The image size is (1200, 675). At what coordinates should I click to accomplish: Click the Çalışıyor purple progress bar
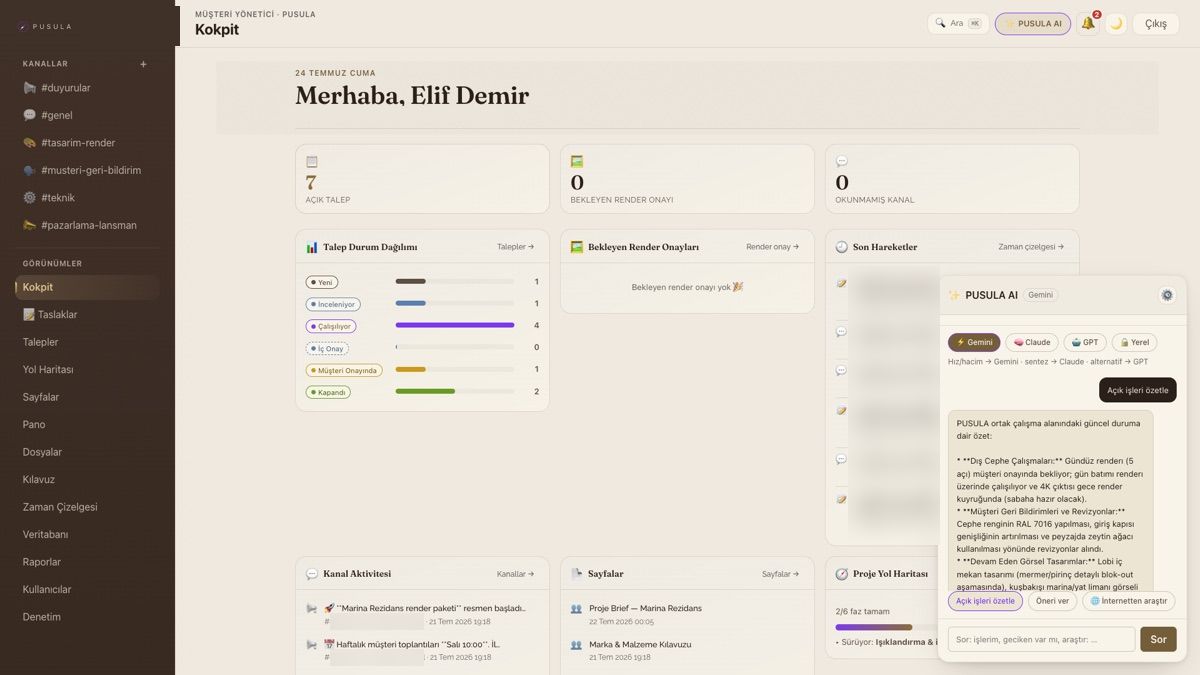point(455,325)
